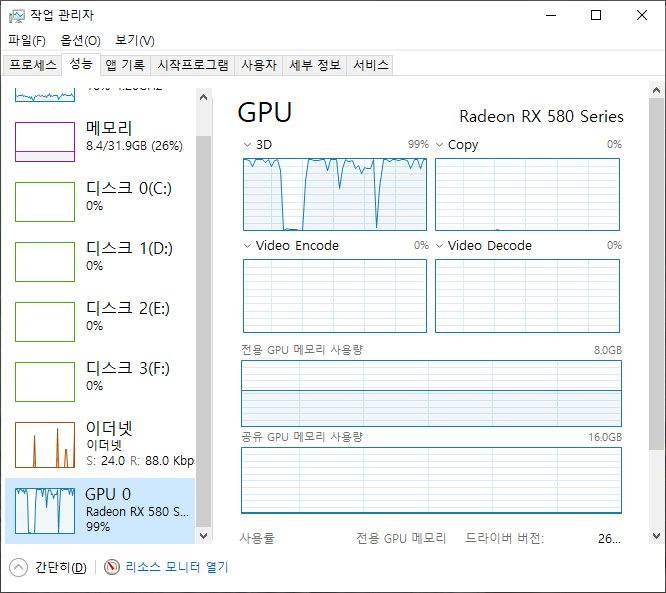Screen dimensions: 666x593
Task: Click the resource monitor gauge icon
Action: coord(112,567)
